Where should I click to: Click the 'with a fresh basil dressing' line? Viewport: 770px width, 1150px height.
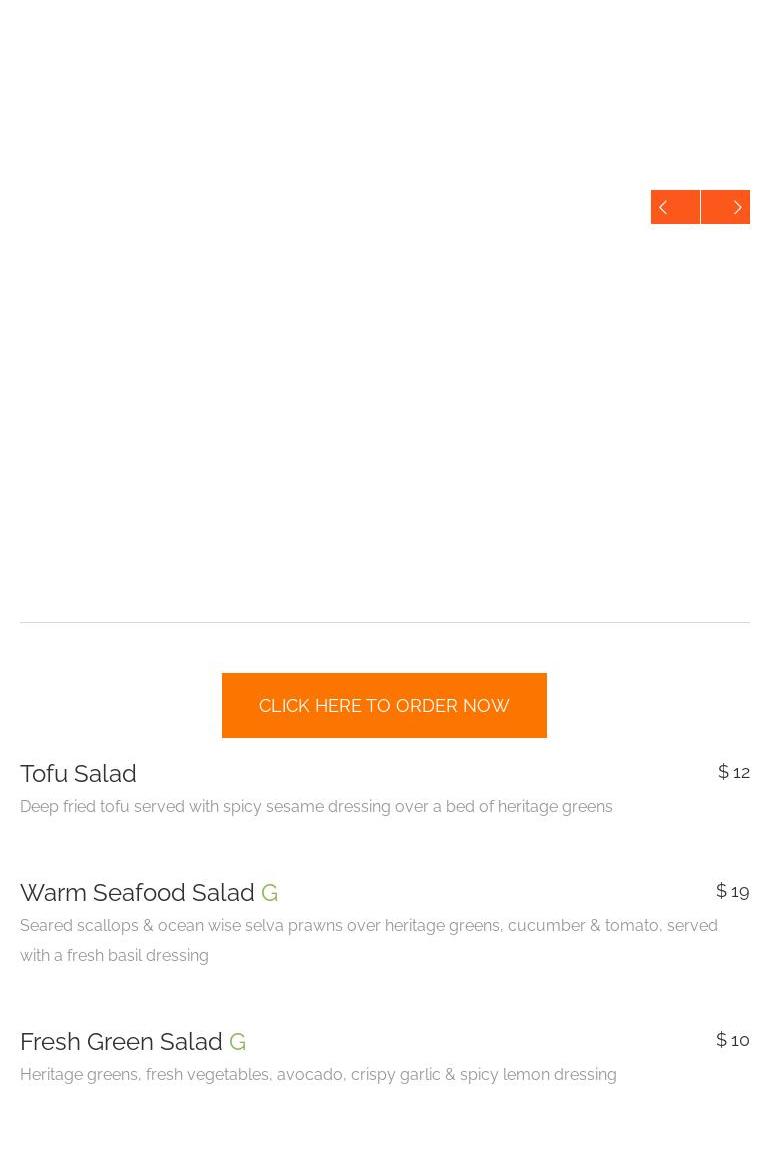[x=114, y=956]
